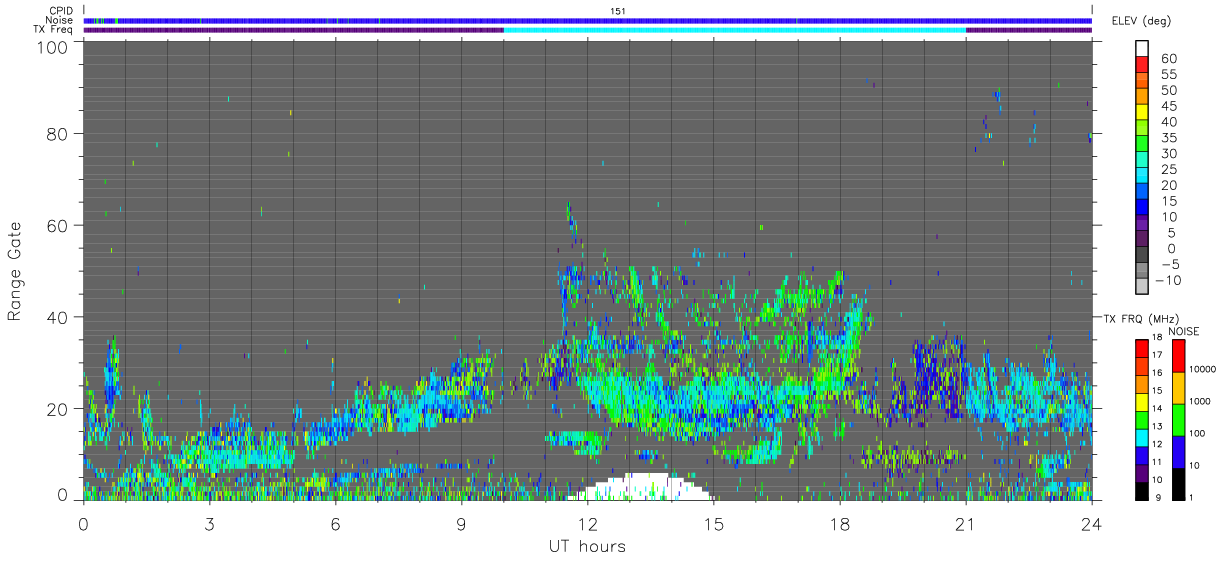Screen dimensions: 1228x567
Task: Select the Noise row label above the plot
Action: pos(60,20)
